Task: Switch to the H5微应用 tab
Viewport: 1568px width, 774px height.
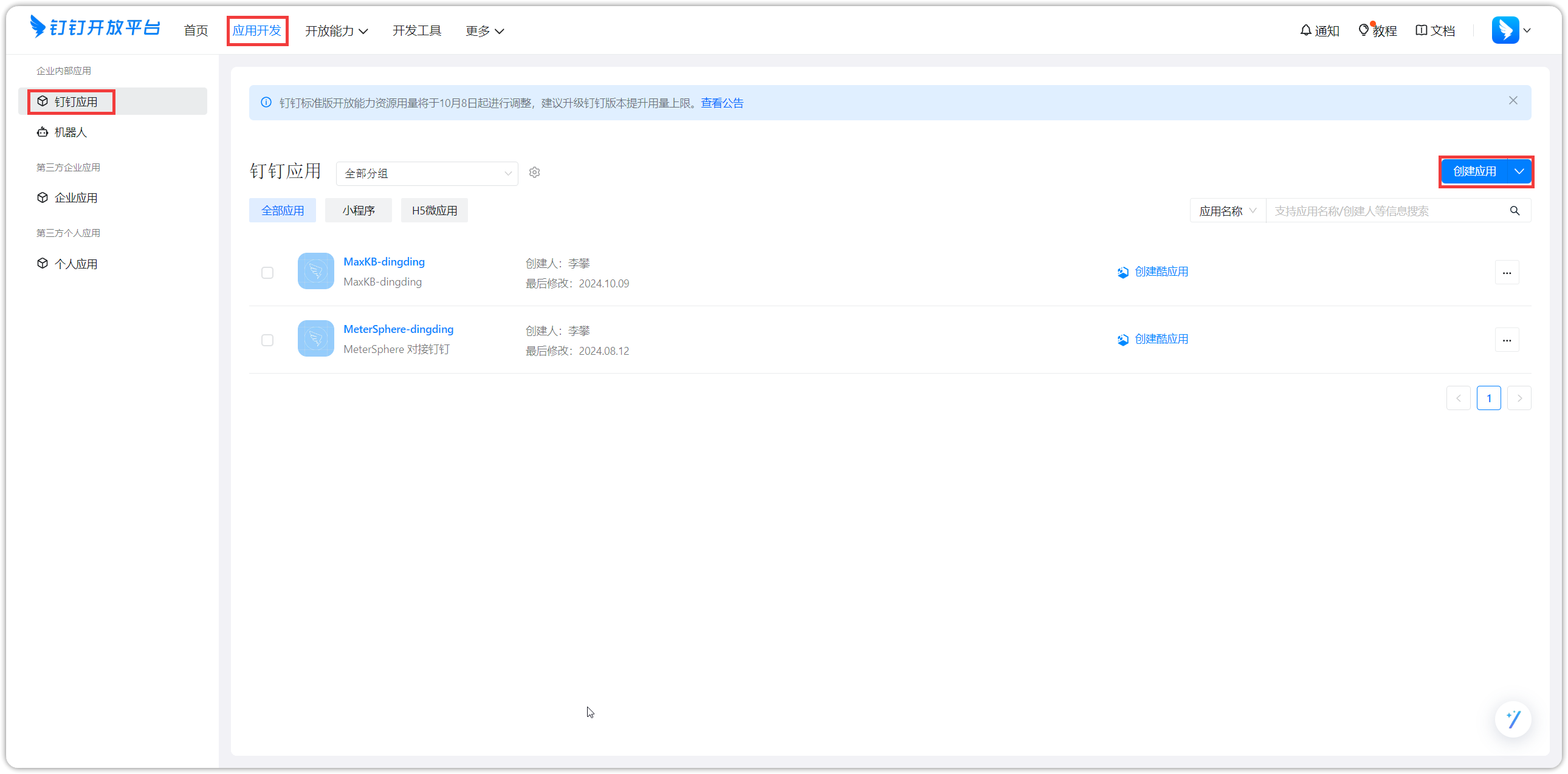Action: click(435, 211)
